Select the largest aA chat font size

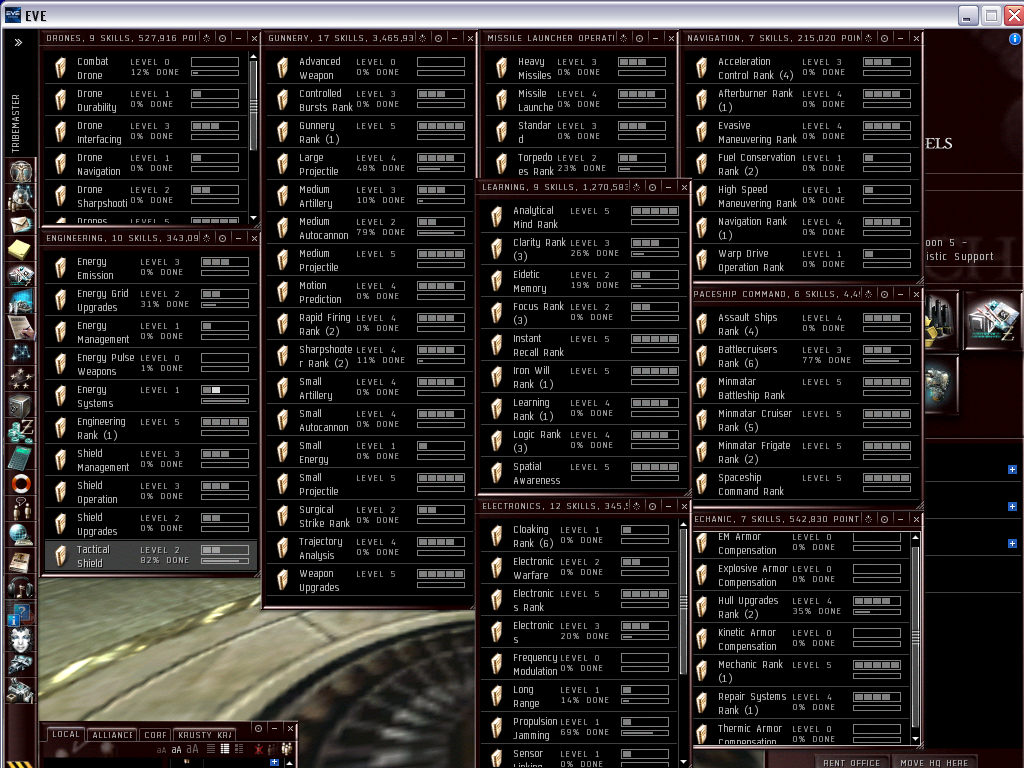click(192, 749)
